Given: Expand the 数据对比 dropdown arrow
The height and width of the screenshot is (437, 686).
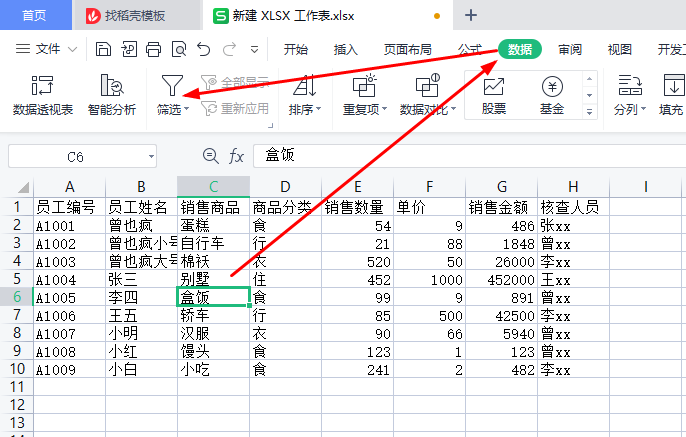Looking at the screenshot, I should coord(453,109).
